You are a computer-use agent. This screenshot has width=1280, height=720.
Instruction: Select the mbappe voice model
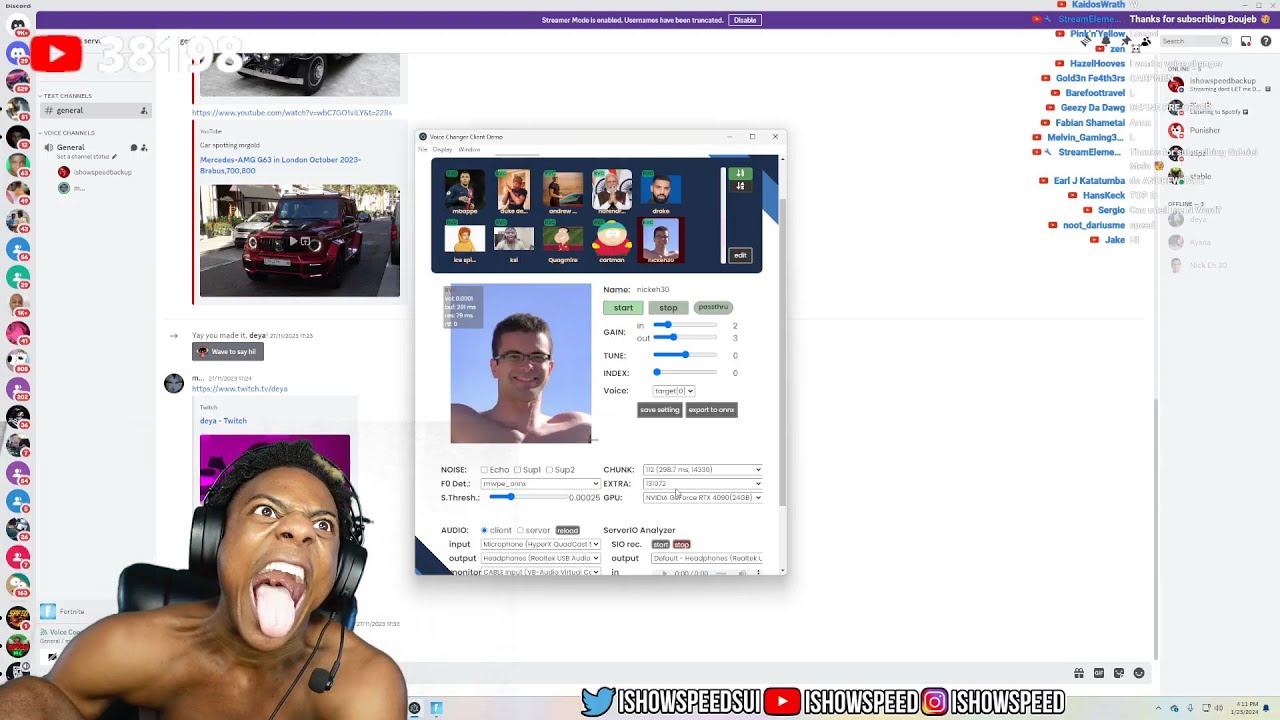[x=464, y=191]
